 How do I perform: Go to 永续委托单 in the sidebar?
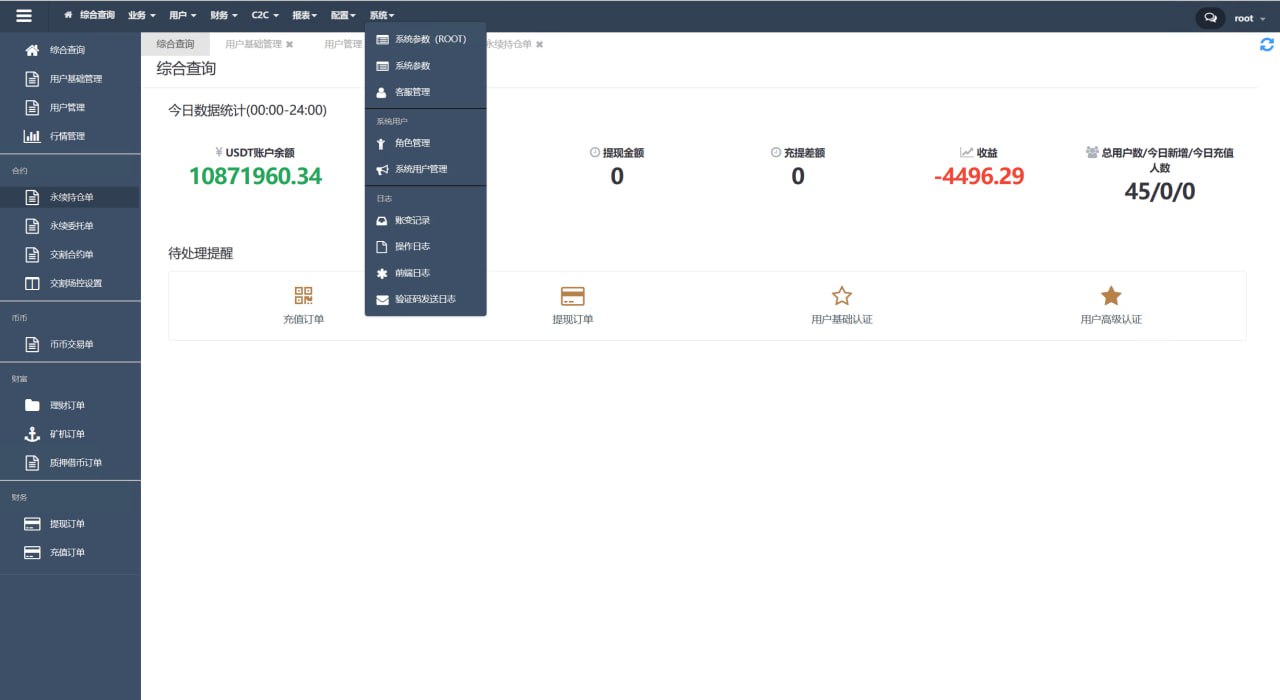pyautogui.click(x=71, y=226)
